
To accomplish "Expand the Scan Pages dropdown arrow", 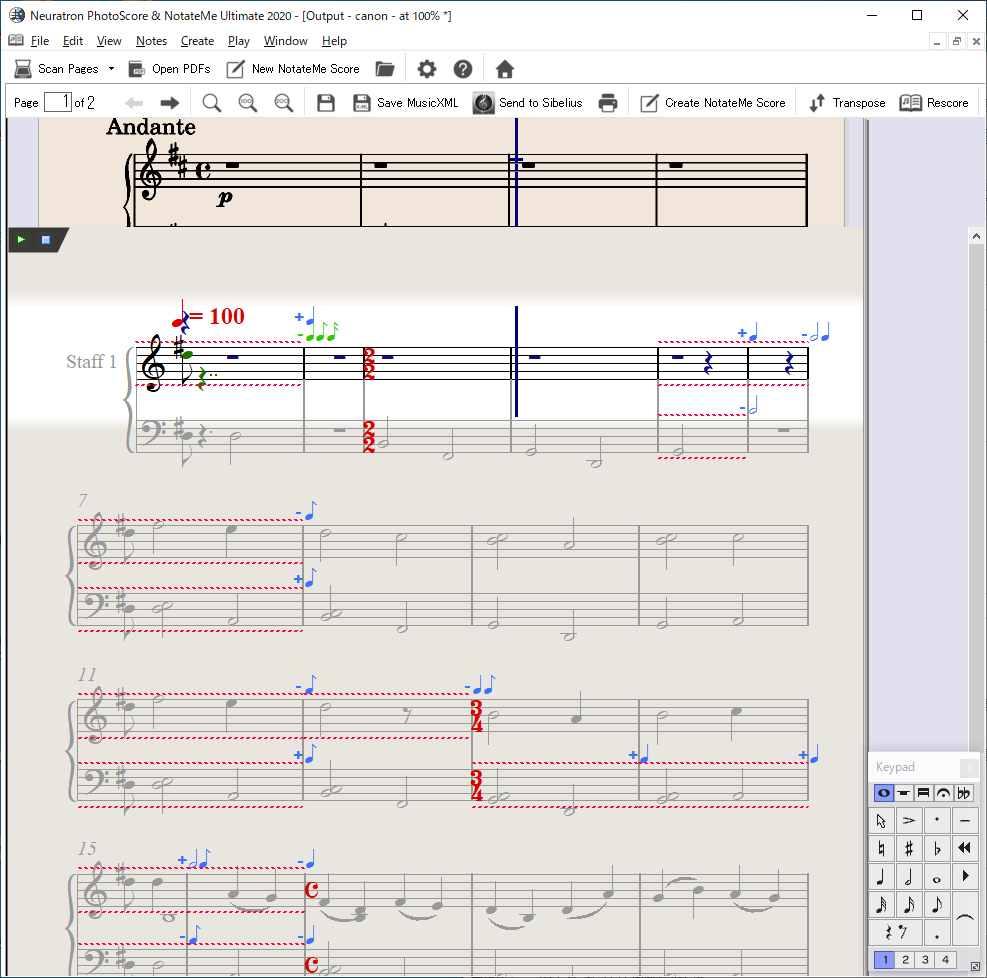I will pyautogui.click(x=111, y=69).
